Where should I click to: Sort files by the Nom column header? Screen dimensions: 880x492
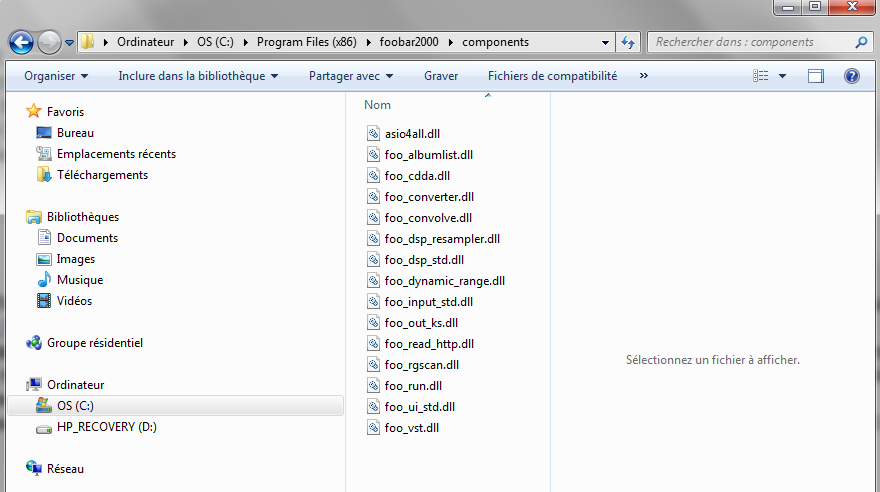(377, 105)
